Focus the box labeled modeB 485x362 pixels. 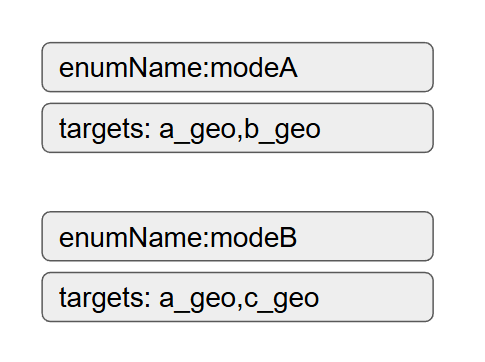click(237, 236)
